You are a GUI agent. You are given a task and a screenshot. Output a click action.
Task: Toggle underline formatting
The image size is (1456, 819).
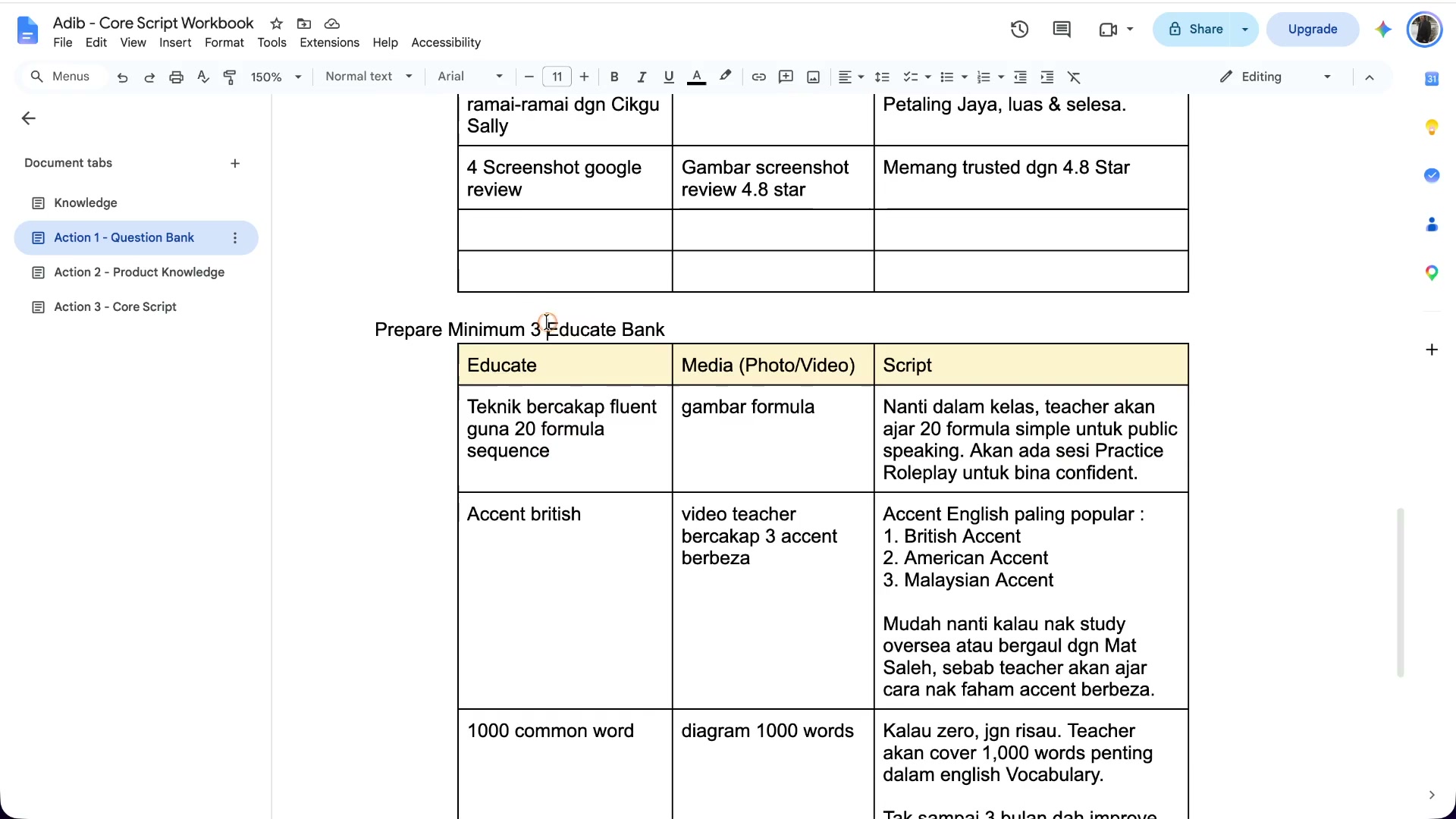[668, 77]
